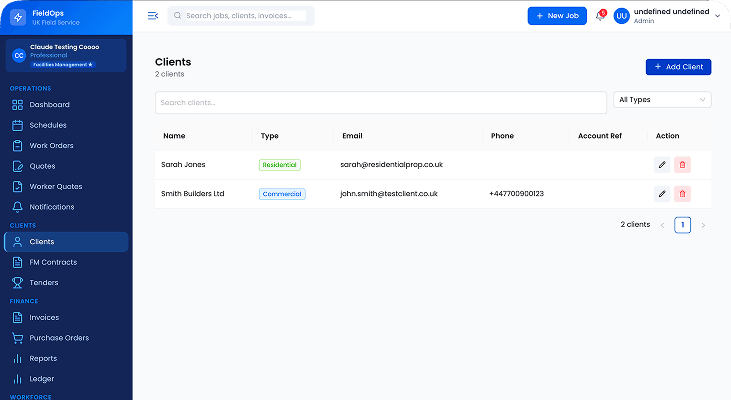Image resolution: width=731 pixels, height=400 pixels.
Task: Click the Reports bar chart icon
Action: click(17, 359)
